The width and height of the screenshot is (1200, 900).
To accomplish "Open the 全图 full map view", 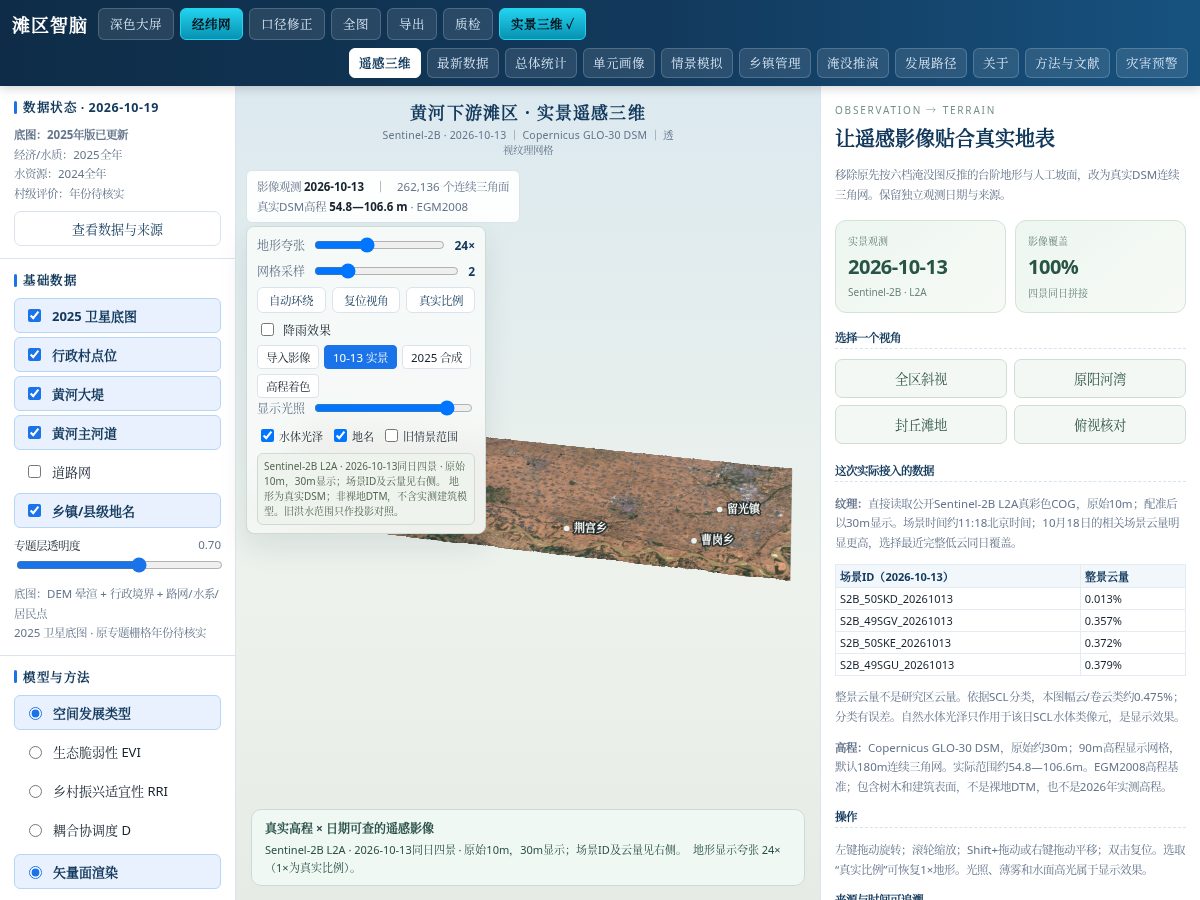I will tap(356, 24).
